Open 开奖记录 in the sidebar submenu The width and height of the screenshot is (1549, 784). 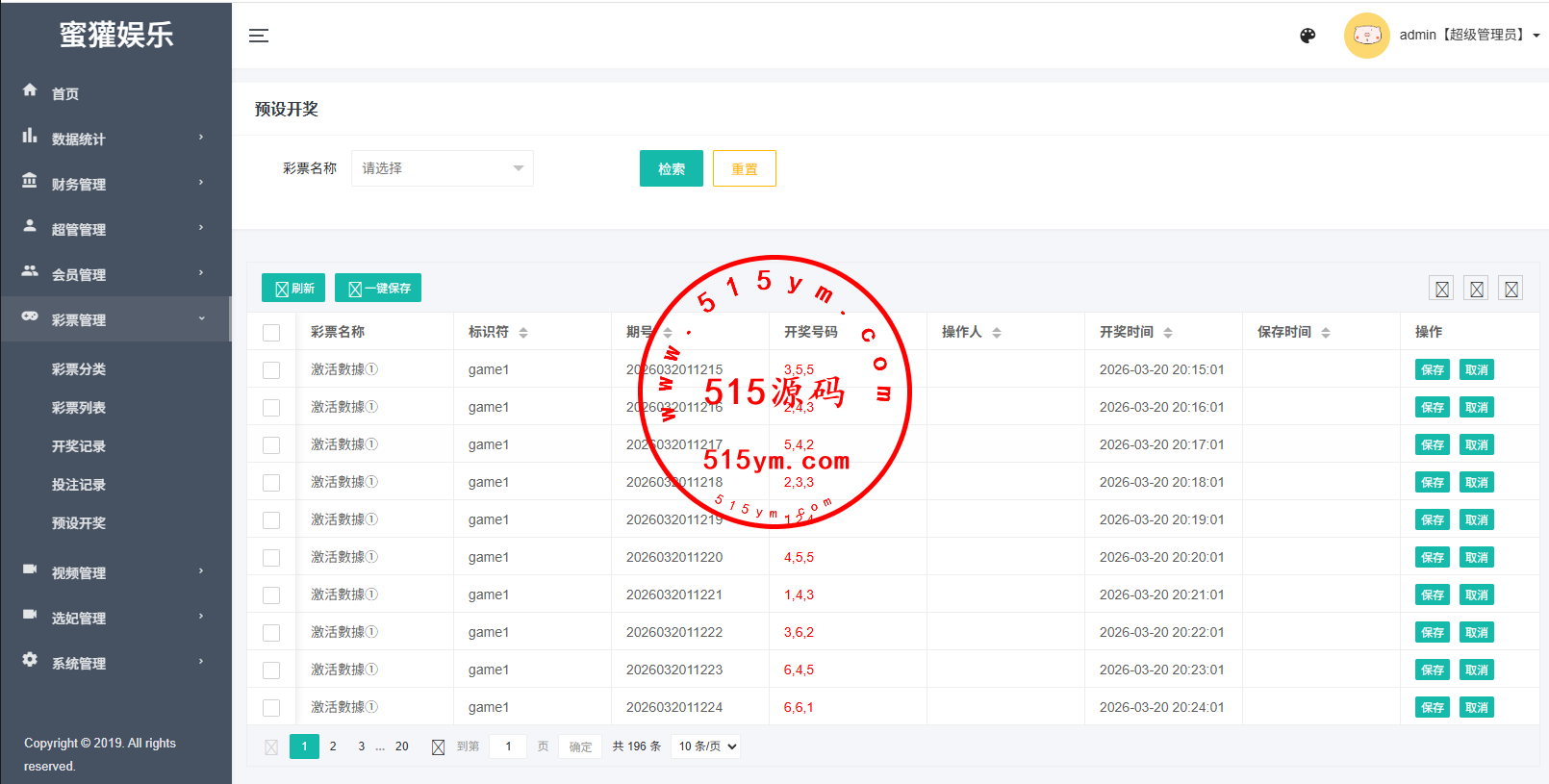click(79, 446)
